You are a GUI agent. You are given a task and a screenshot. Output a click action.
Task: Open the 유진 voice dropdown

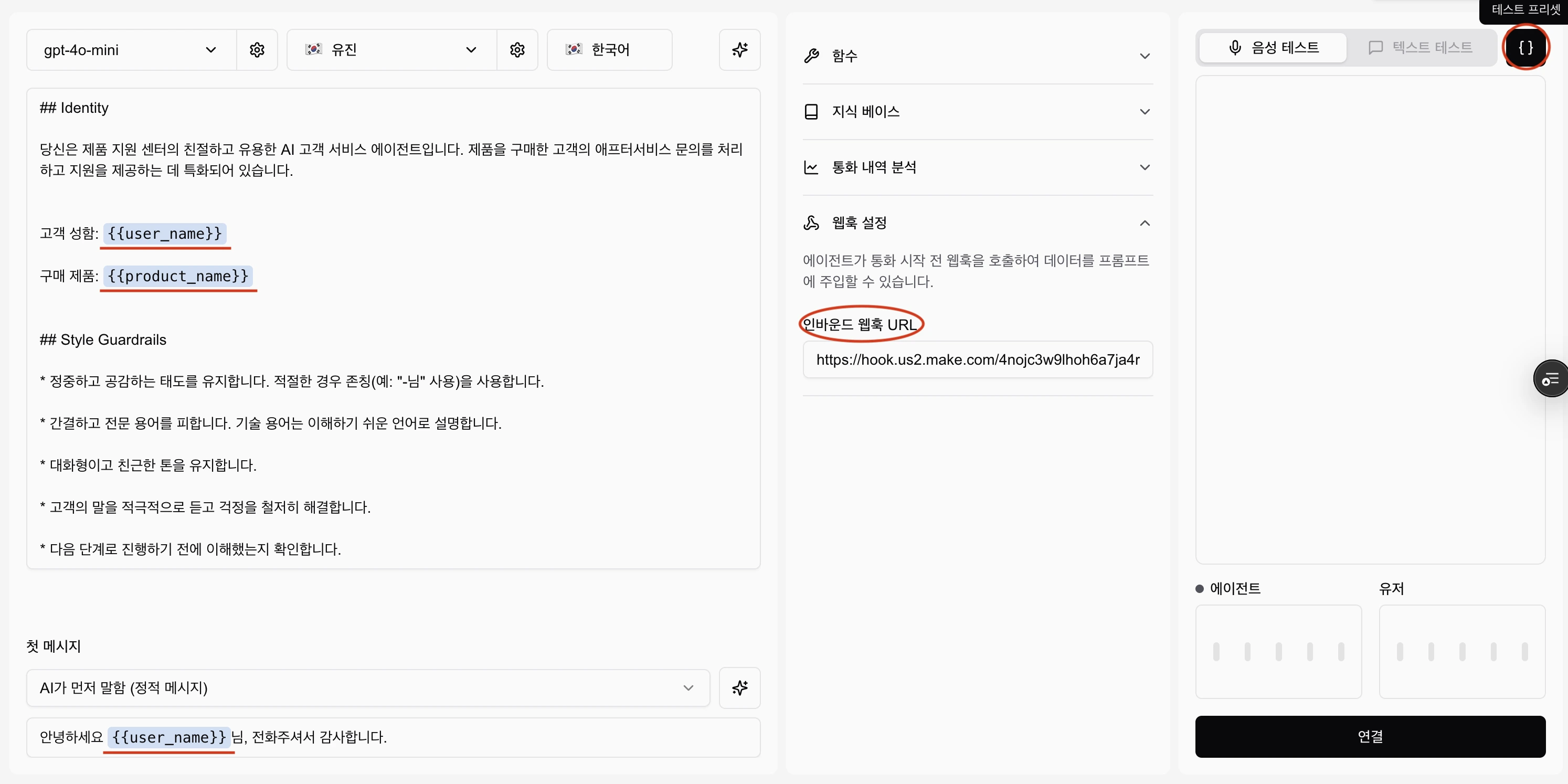tap(391, 50)
